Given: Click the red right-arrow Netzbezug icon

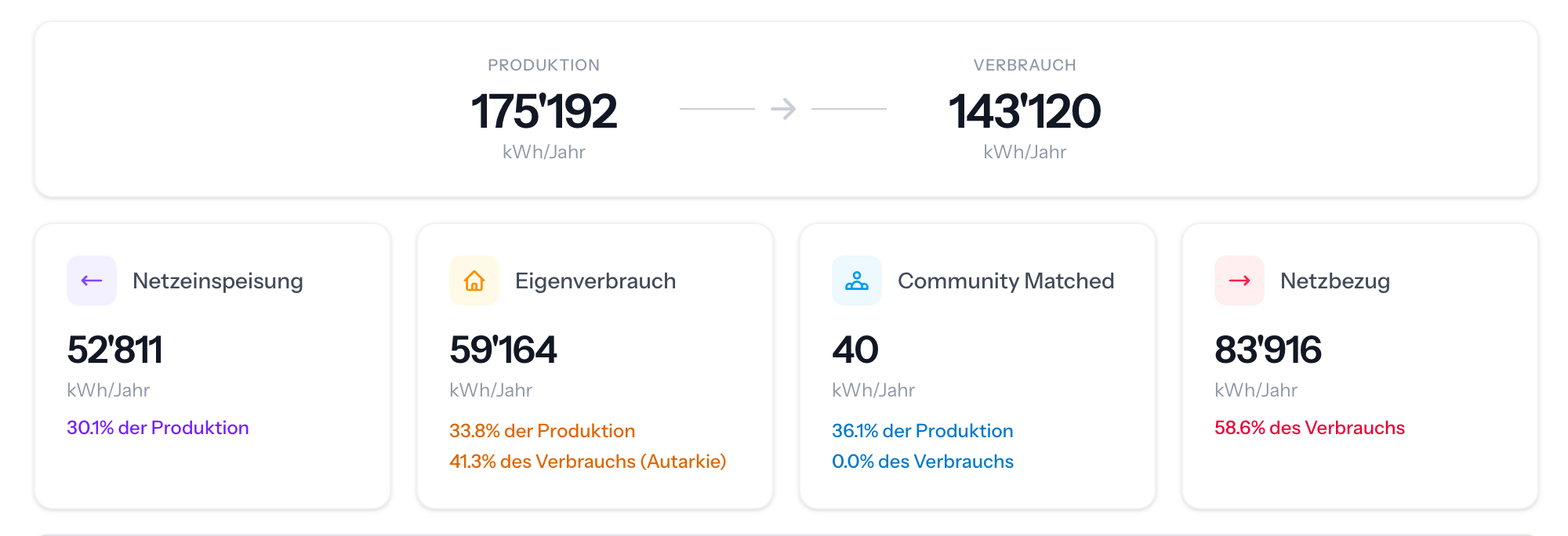Looking at the screenshot, I should point(1240,281).
